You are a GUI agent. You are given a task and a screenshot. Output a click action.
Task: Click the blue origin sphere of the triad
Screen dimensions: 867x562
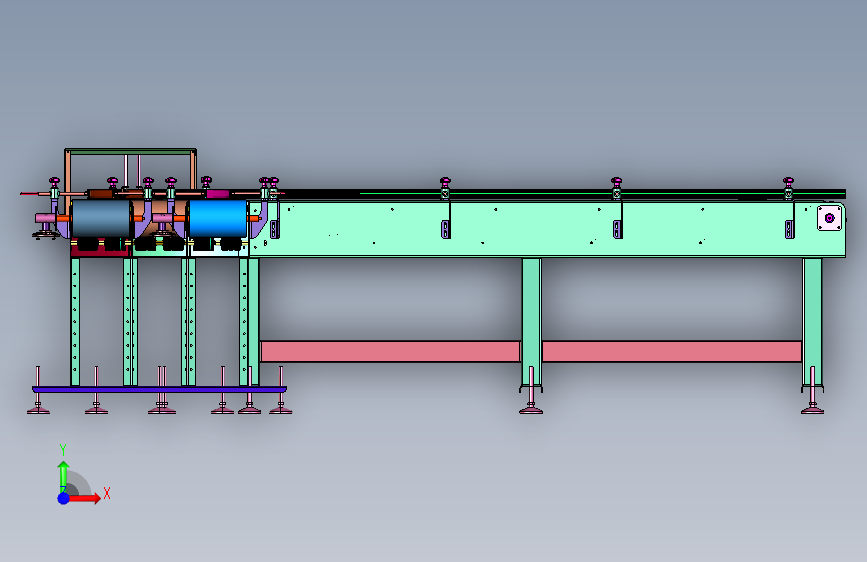click(64, 498)
